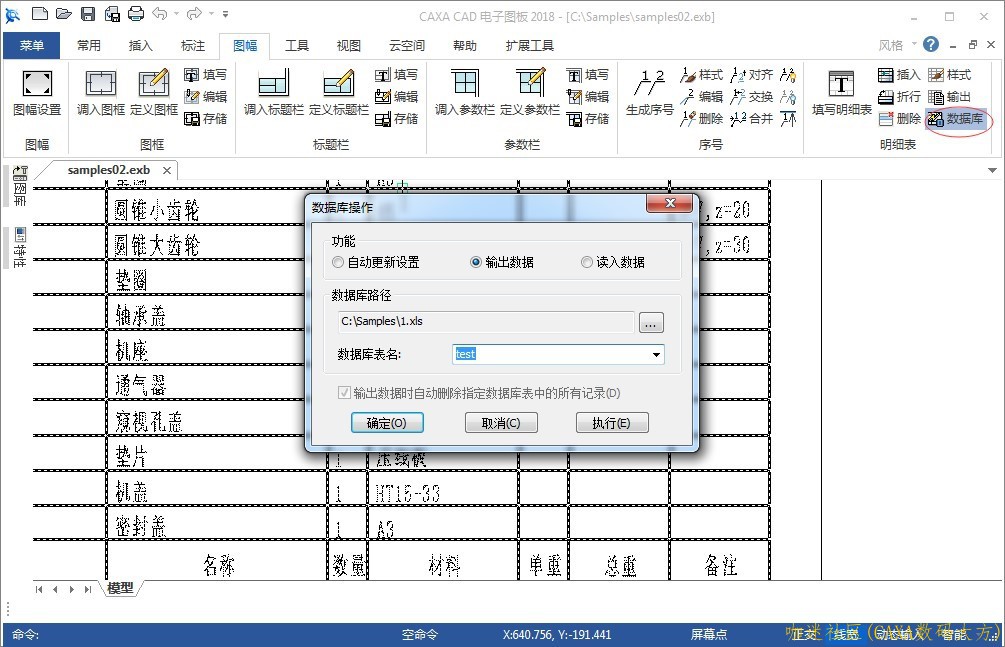
Task: Click 插入 in the 明细表 group
Action: pyautogui.click(x=899, y=75)
